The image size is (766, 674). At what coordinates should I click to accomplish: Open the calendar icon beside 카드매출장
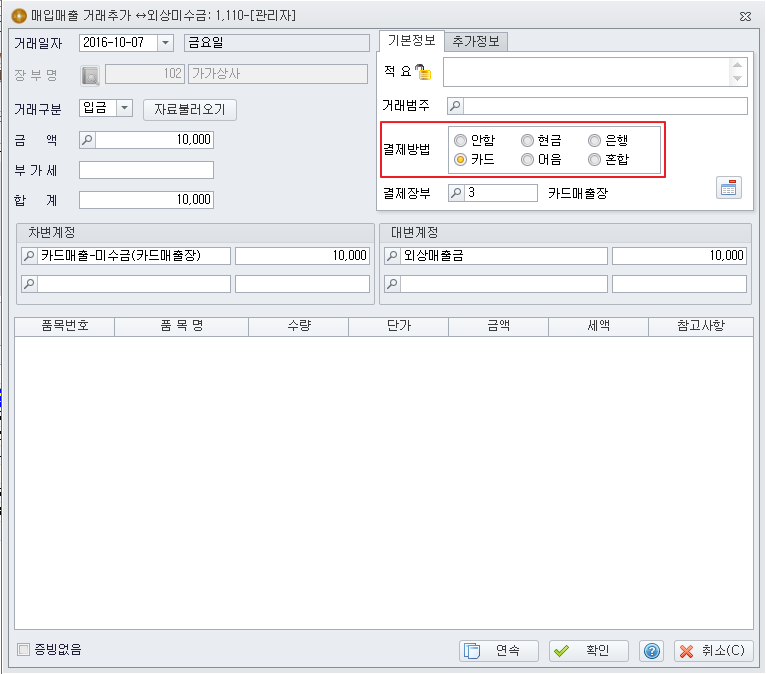pyautogui.click(x=728, y=188)
